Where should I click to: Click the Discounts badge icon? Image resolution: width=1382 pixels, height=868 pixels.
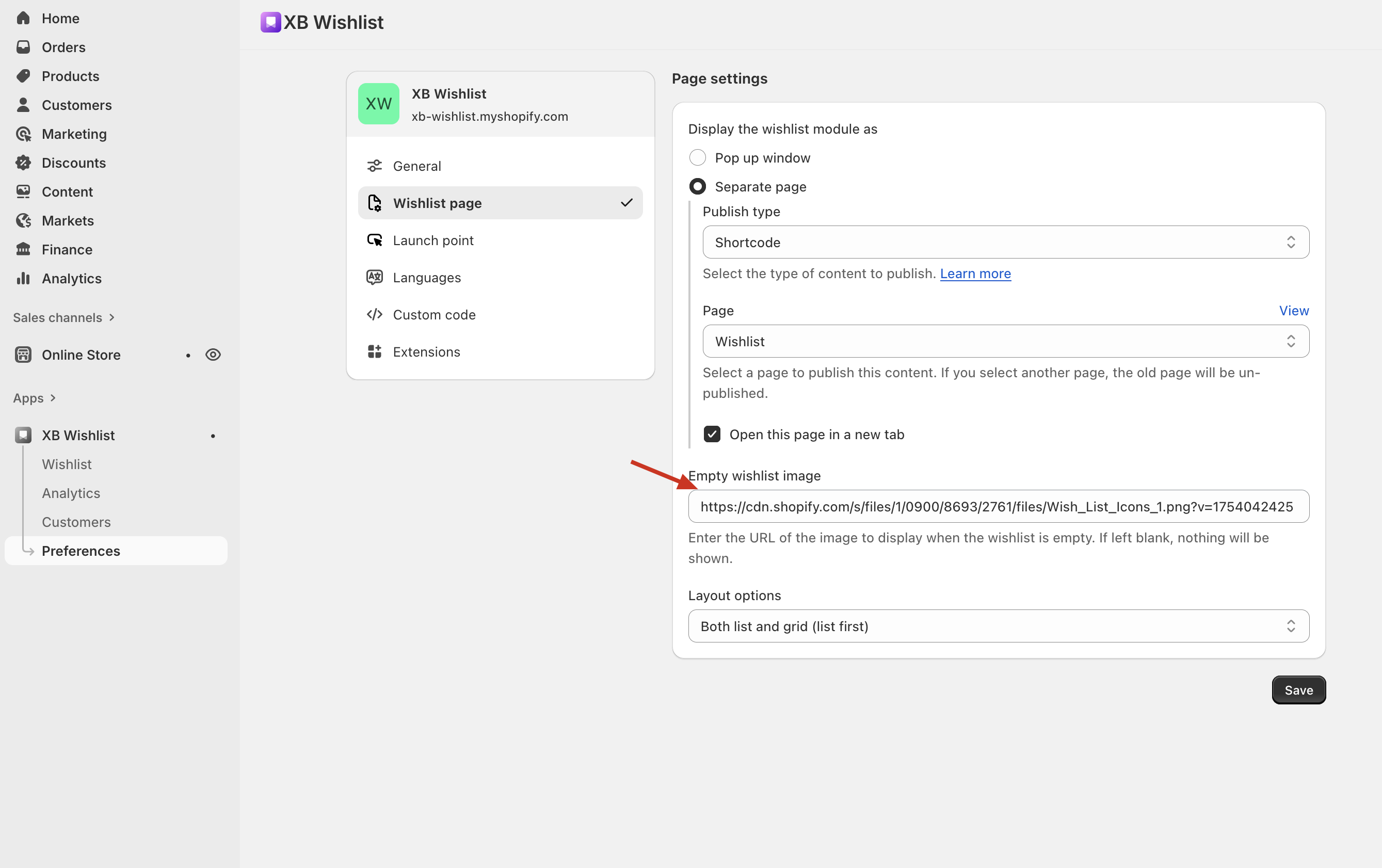pyautogui.click(x=23, y=163)
